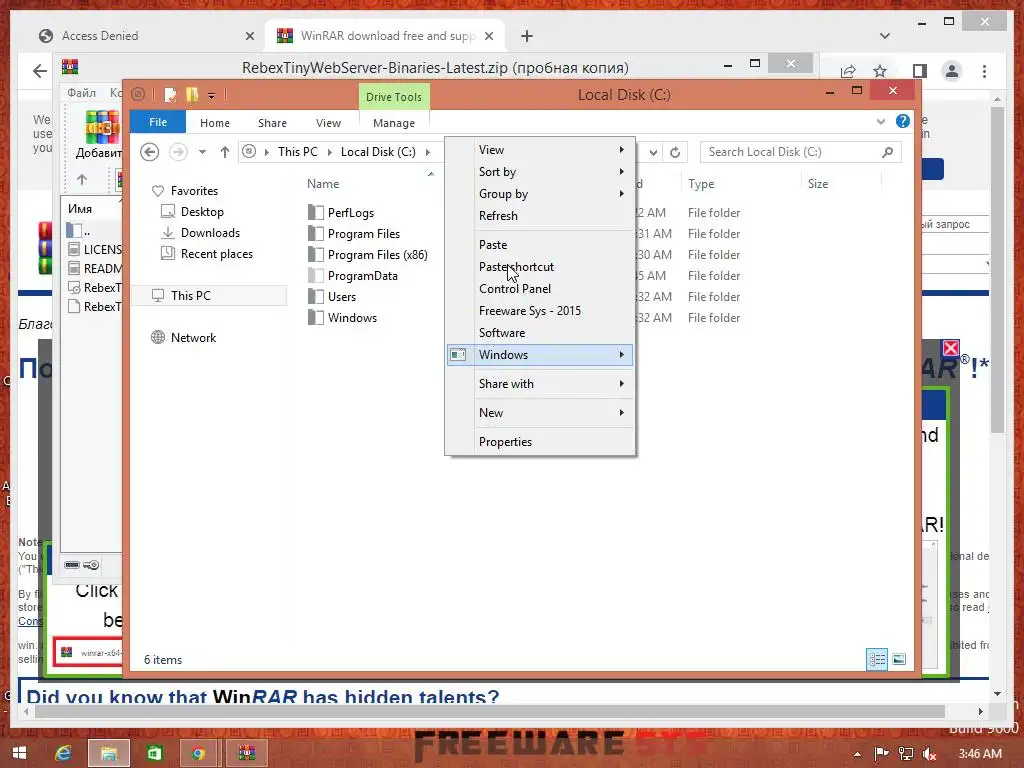This screenshot has height=768, width=1024.
Task: Bookmark this page with the star icon
Action: tap(880, 71)
